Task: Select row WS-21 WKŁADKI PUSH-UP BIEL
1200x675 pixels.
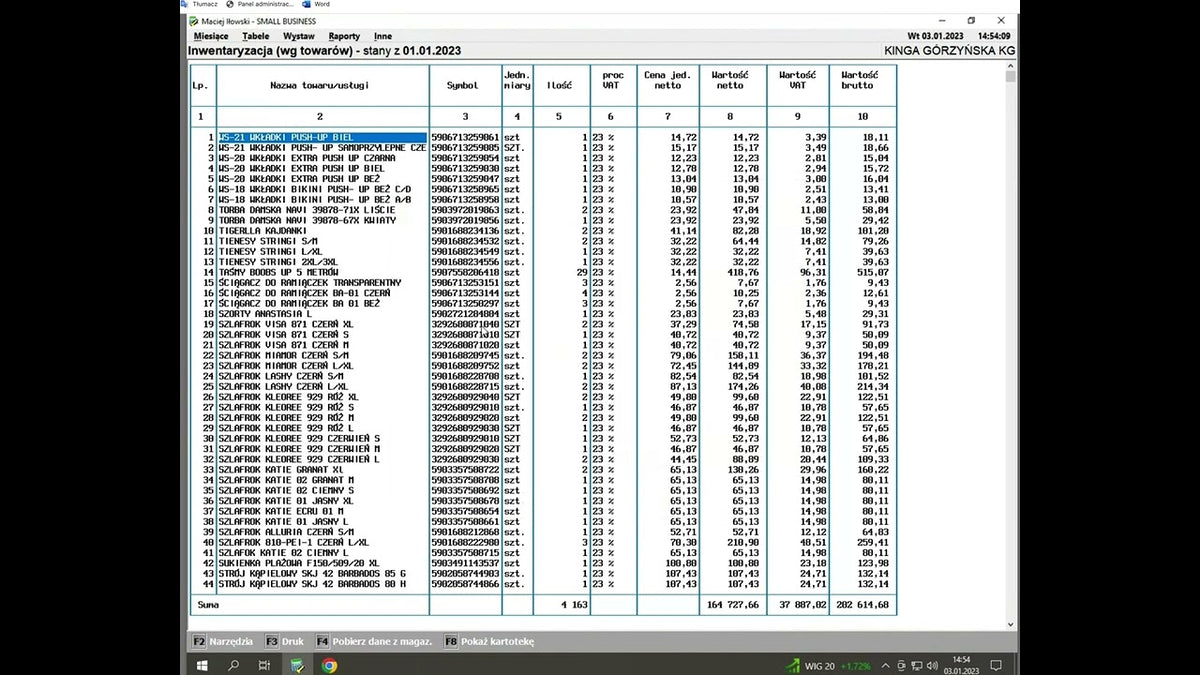Action: 543,137
